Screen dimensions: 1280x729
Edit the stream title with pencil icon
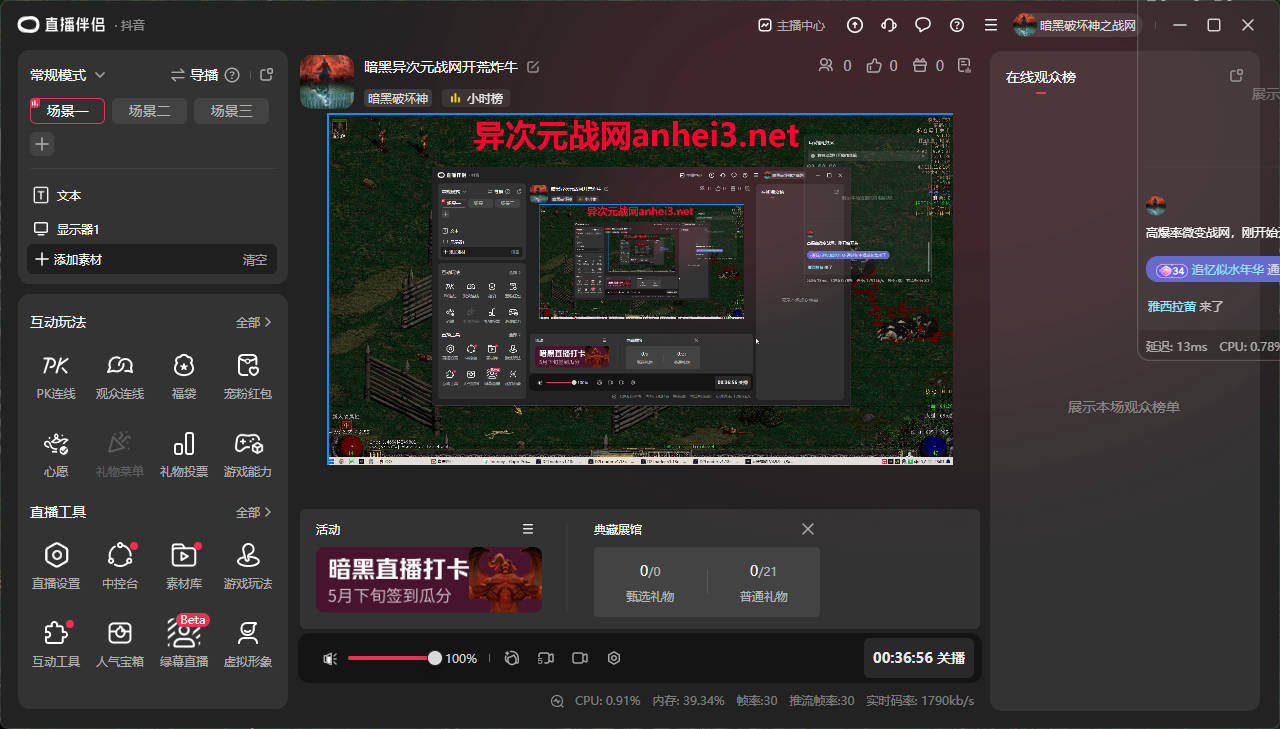533,67
